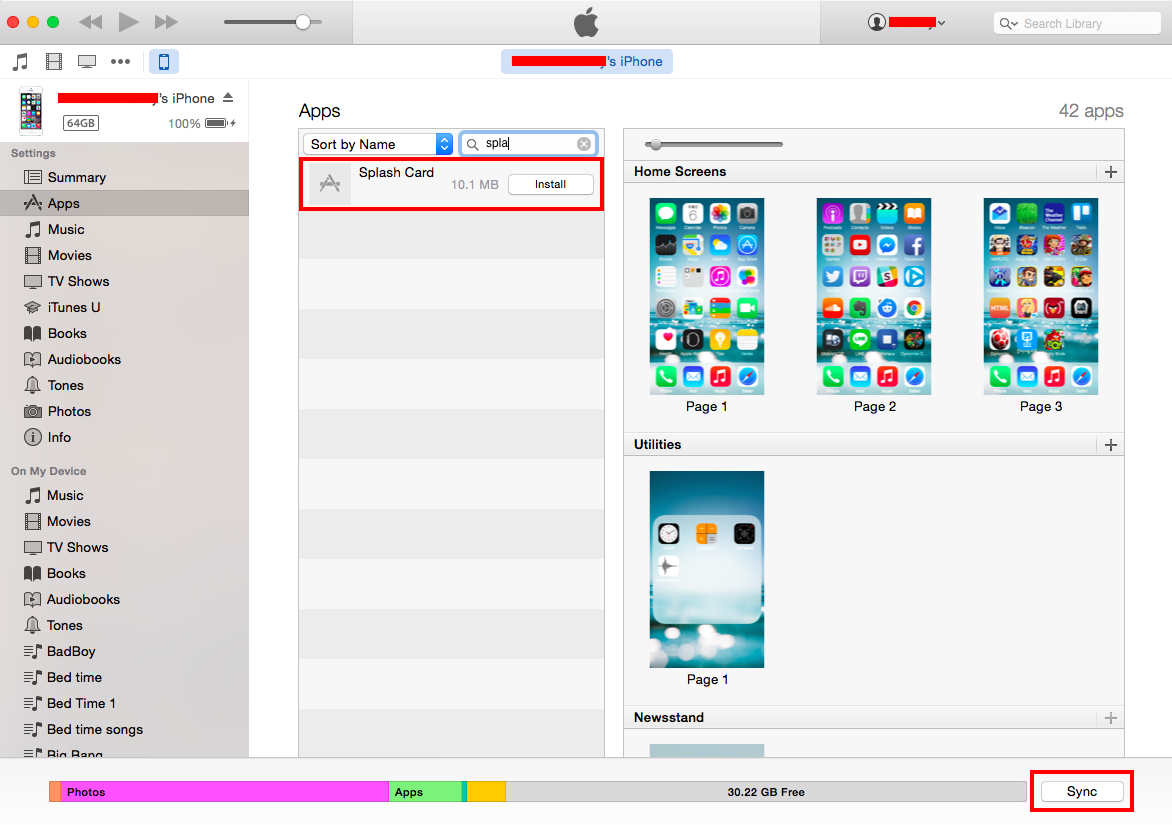Clear the apps search text
1172x825 pixels.
(584, 143)
